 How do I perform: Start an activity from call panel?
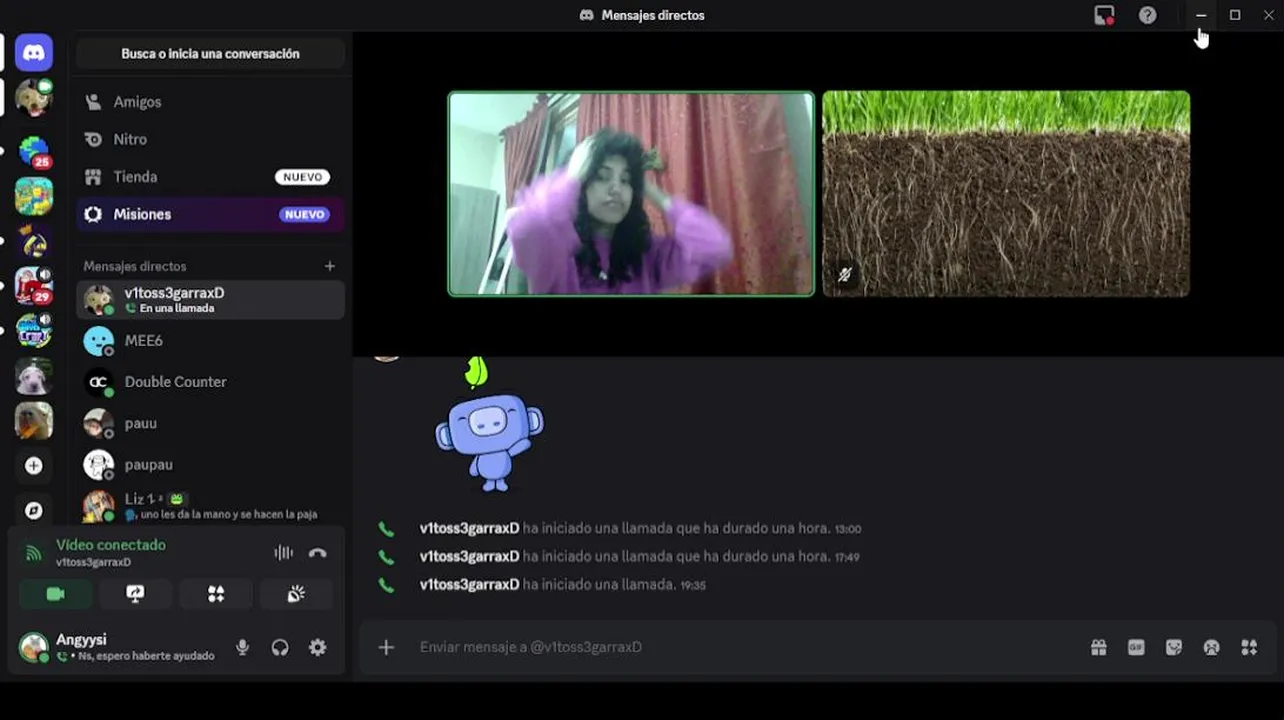pyautogui.click(x=216, y=594)
